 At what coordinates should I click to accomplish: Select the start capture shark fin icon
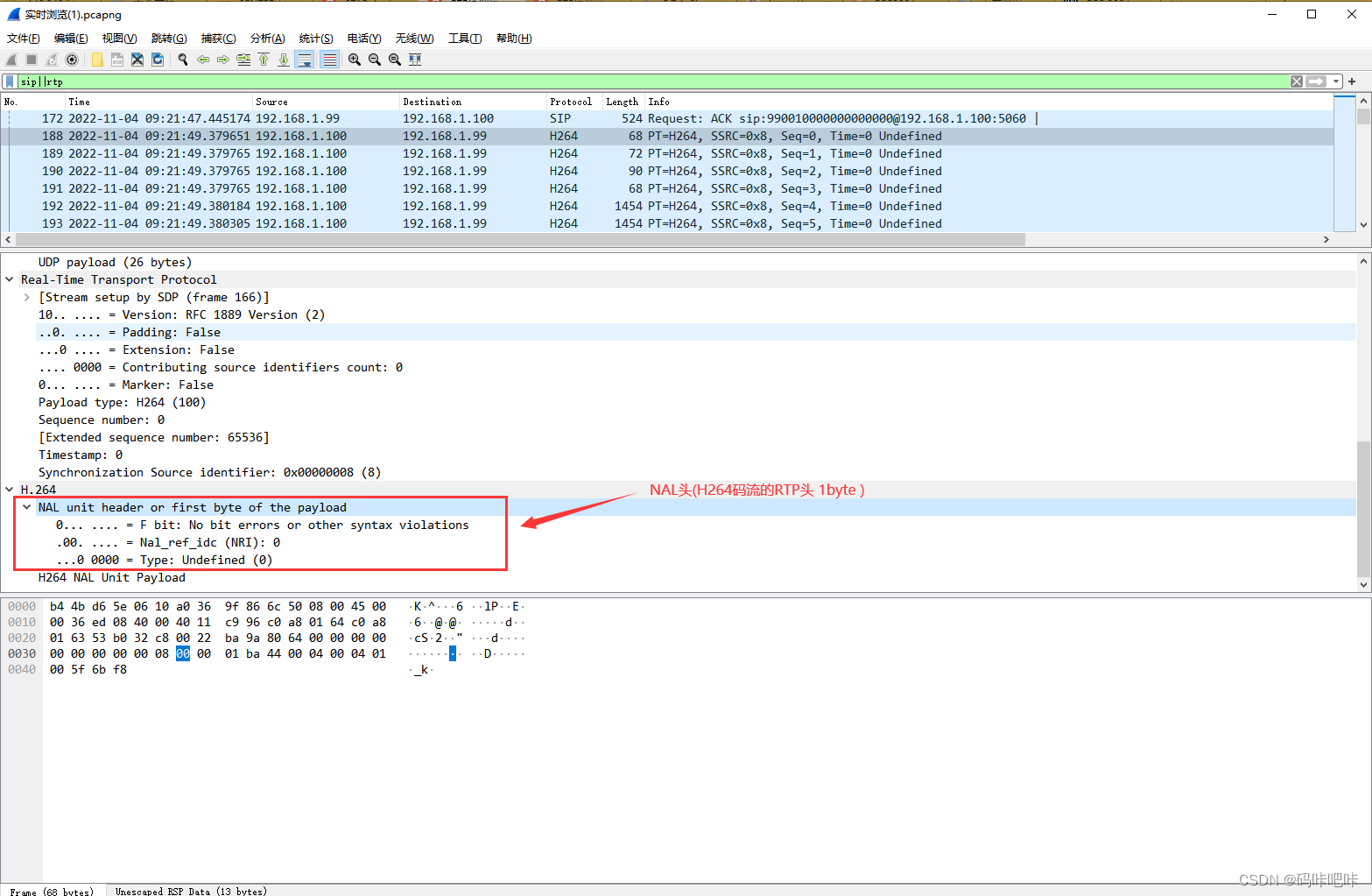click(x=11, y=59)
